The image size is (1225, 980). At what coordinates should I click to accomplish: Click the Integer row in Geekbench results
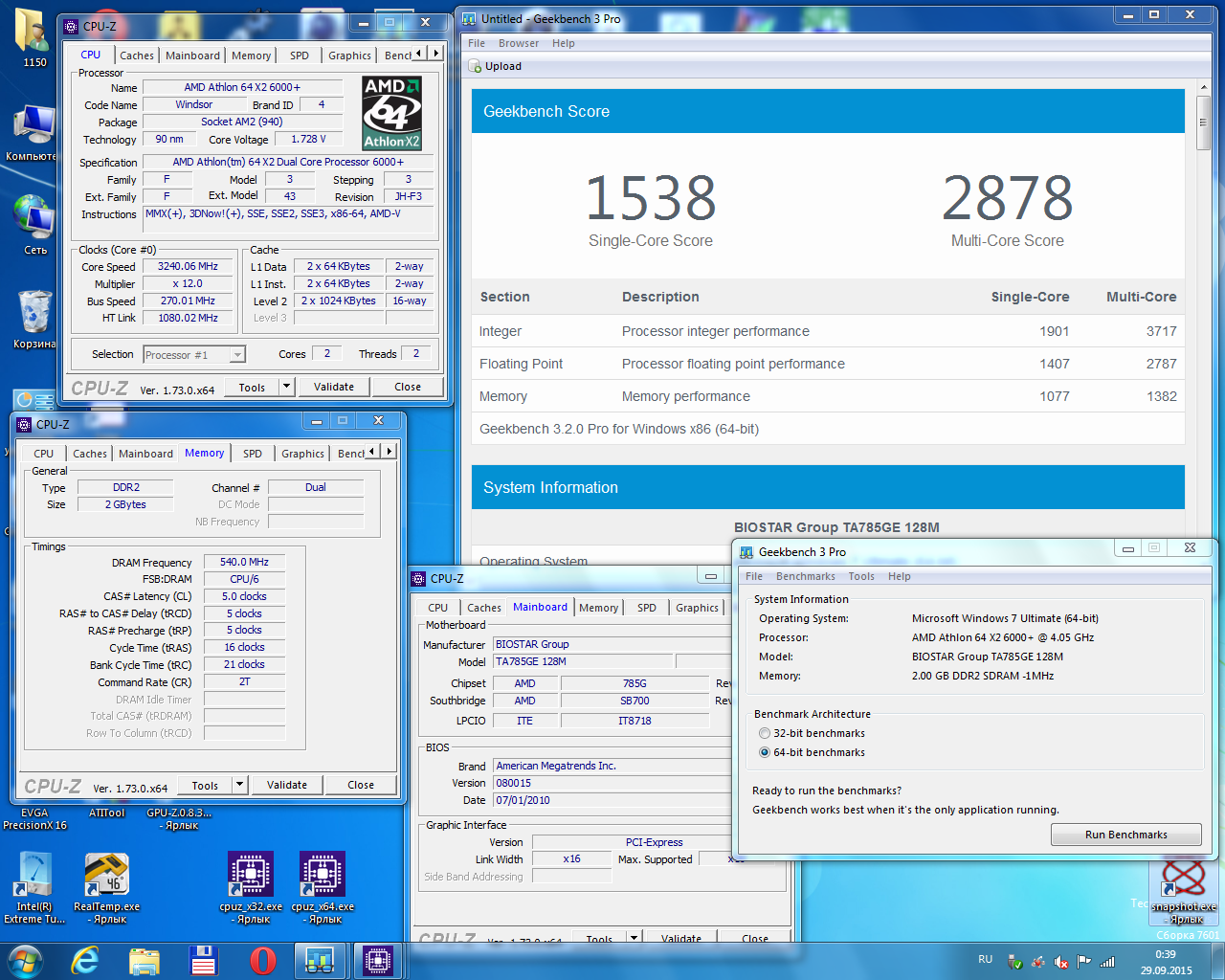[x=828, y=331]
